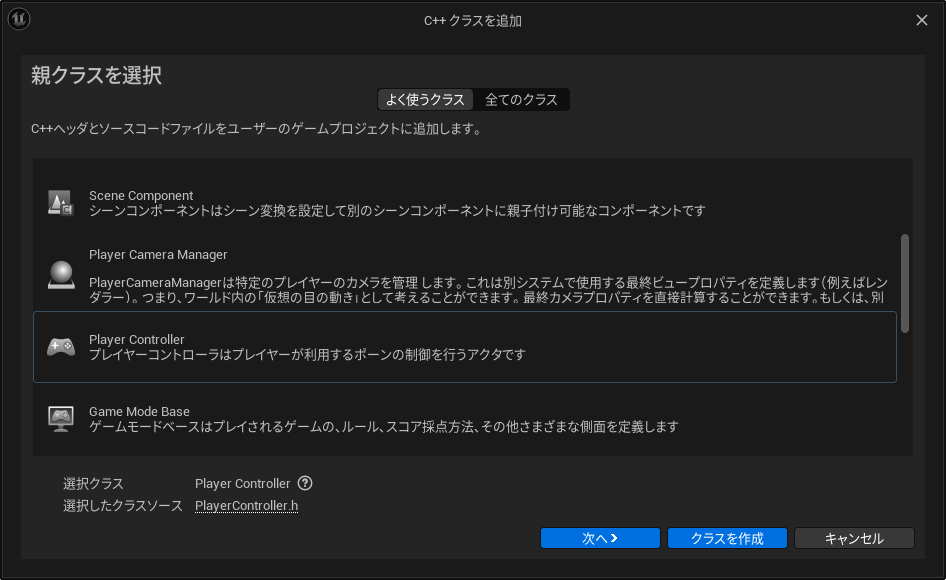Click the class list vertical scrollbar
The width and height of the screenshot is (946, 580).
[x=904, y=283]
